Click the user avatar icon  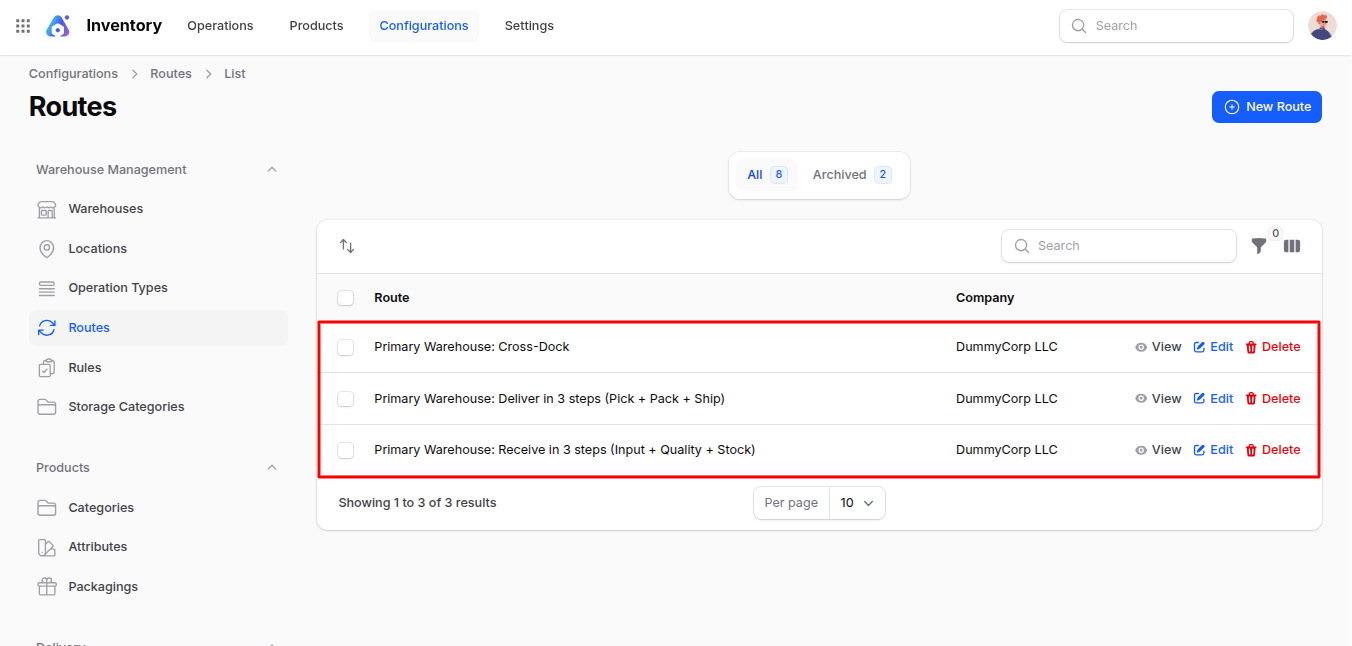[x=1322, y=26]
